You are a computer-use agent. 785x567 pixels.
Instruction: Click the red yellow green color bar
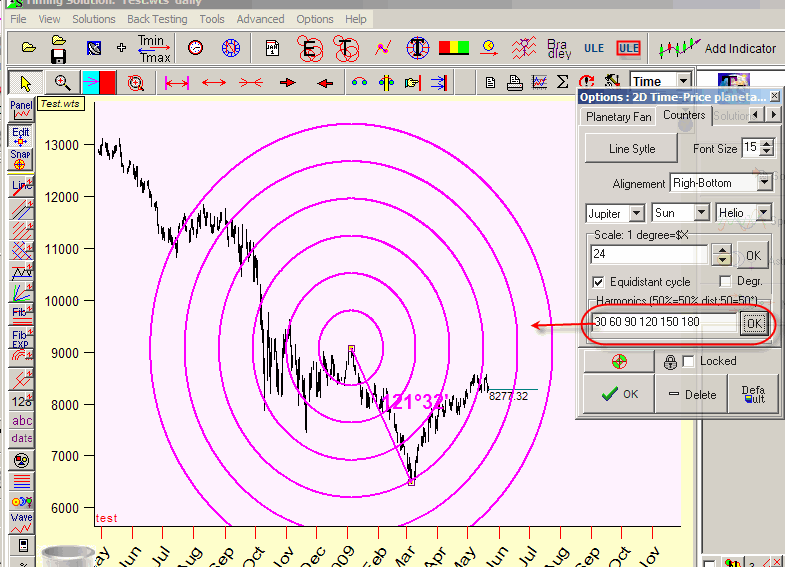[x=454, y=48]
